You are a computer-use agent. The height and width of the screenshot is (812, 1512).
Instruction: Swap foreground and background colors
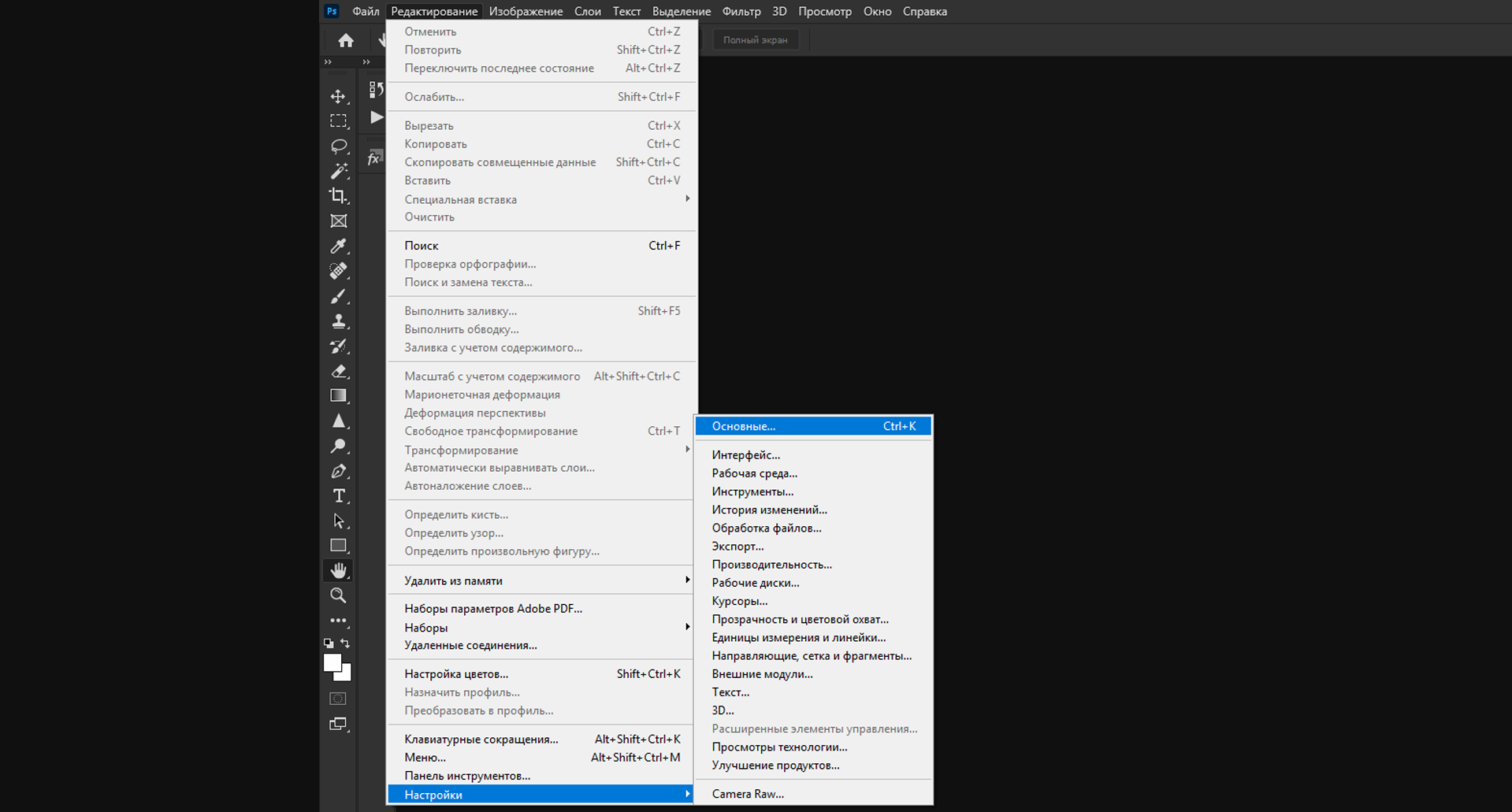tap(346, 643)
